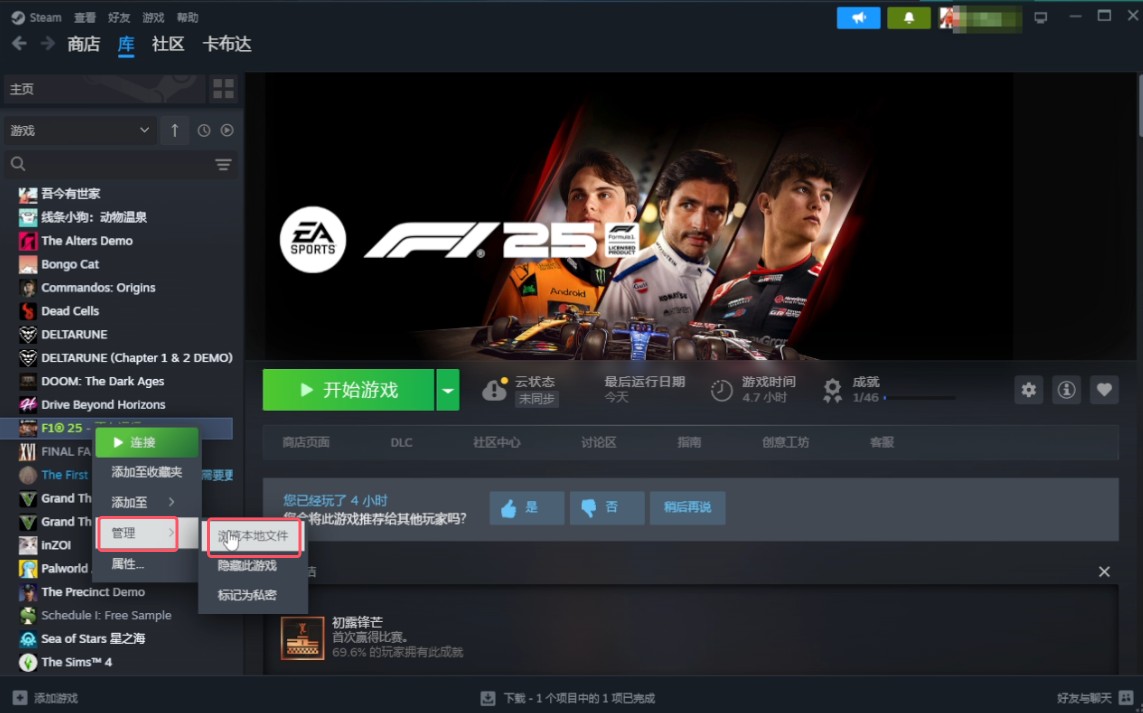Go forward with the right arrow
The height and width of the screenshot is (713, 1143).
[47, 44]
